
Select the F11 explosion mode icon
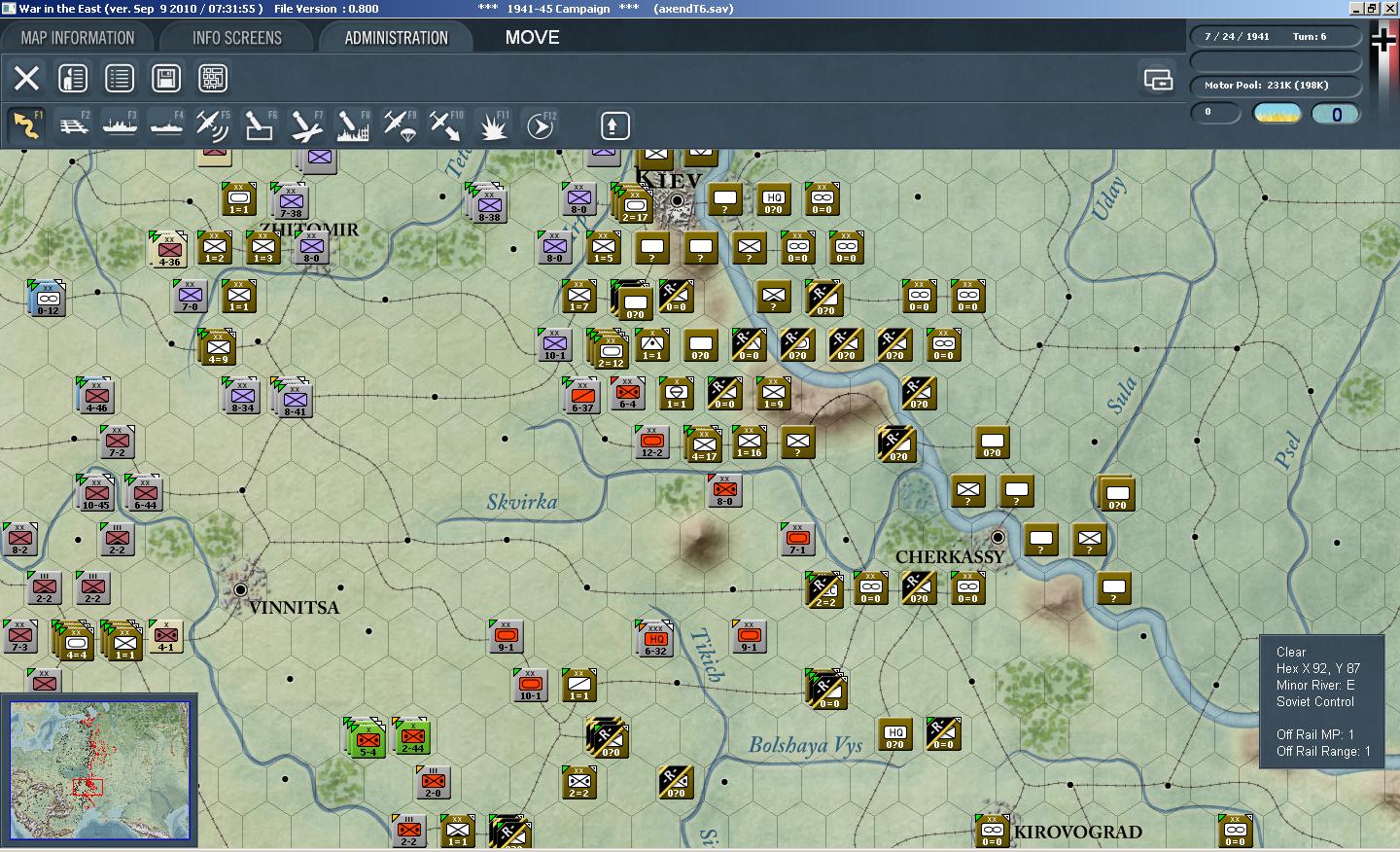[493, 125]
